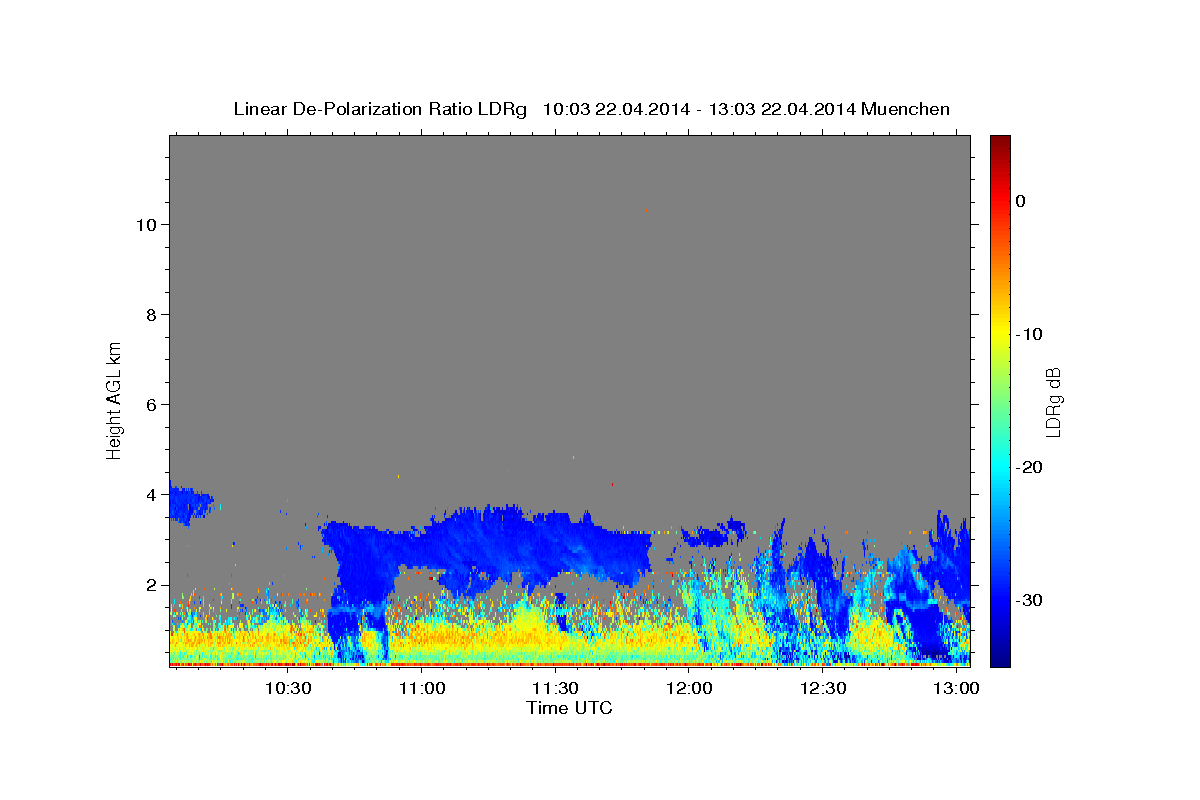Screen dimensions: 1200x800
Task: Click the 13:00 time tick label
Action: tap(955, 689)
